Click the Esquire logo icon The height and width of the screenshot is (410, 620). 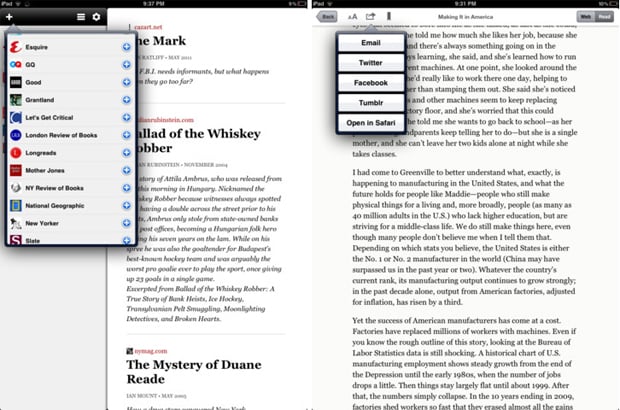coord(15,47)
